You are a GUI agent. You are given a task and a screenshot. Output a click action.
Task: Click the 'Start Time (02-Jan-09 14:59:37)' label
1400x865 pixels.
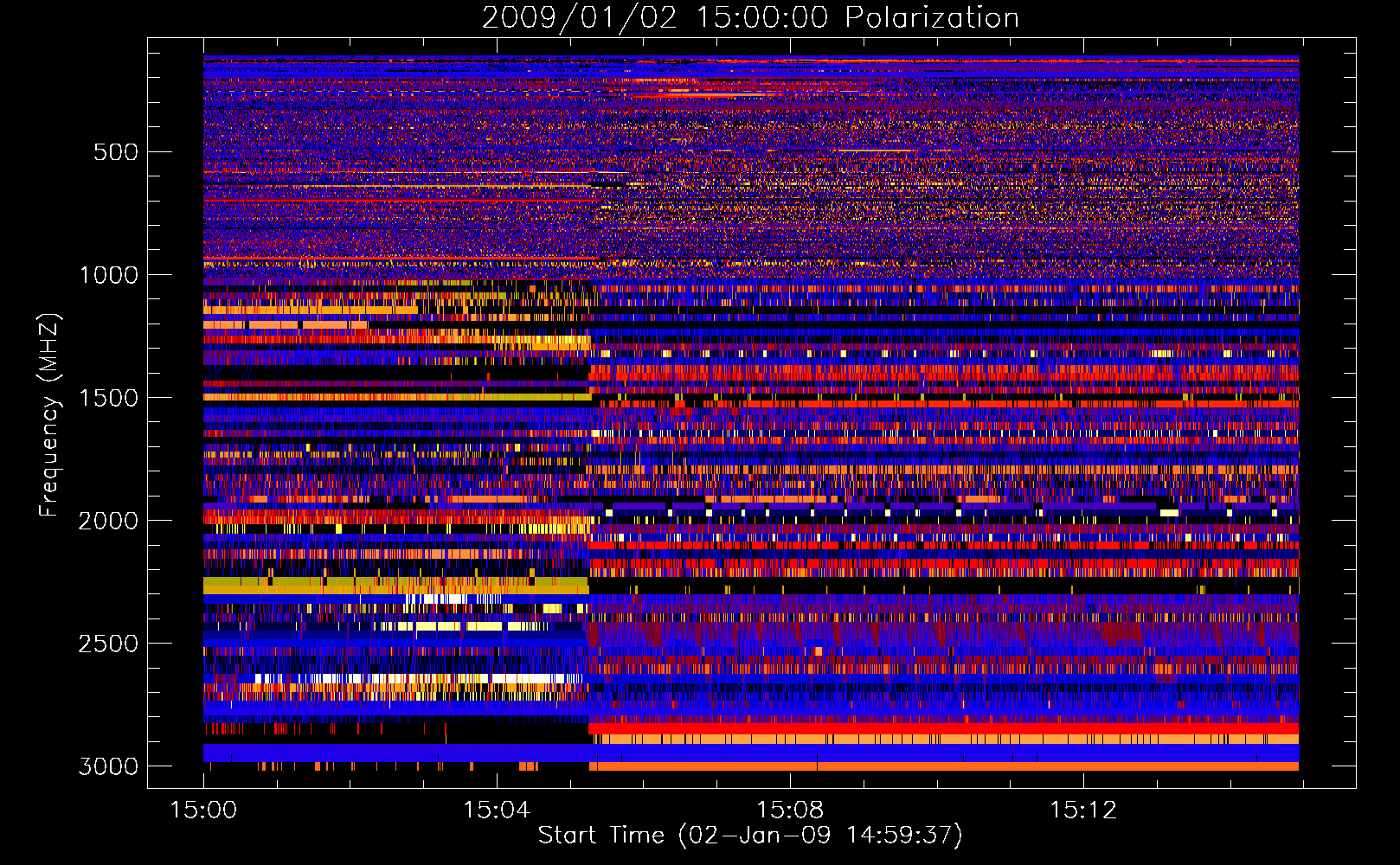[x=750, y=836]
